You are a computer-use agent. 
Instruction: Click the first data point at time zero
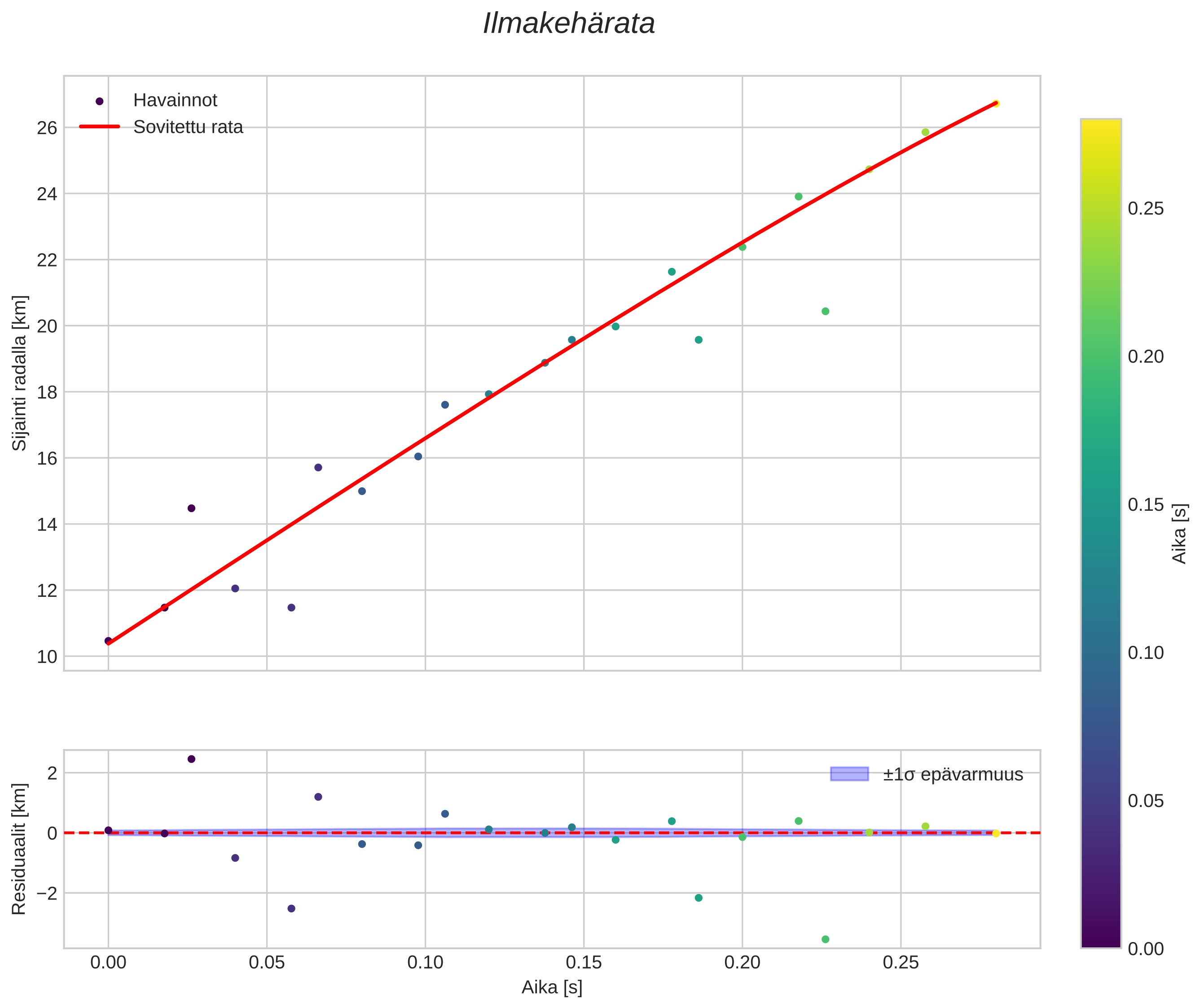109,640
